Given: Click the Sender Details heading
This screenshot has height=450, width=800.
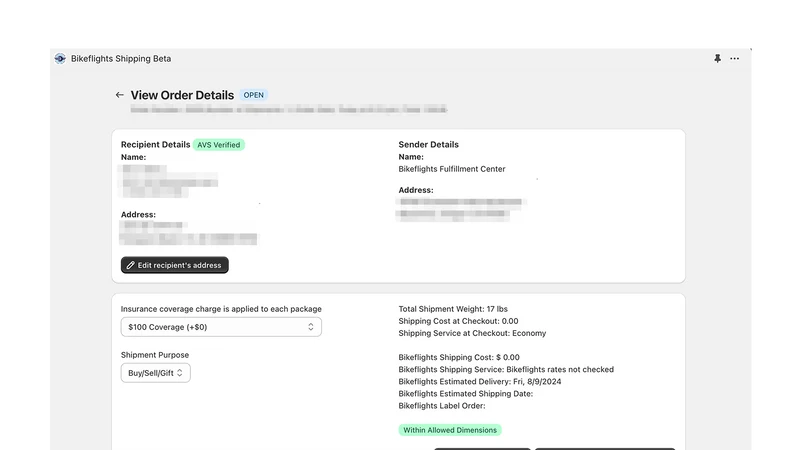Looking at the screenshot, I should click(429, 144).
